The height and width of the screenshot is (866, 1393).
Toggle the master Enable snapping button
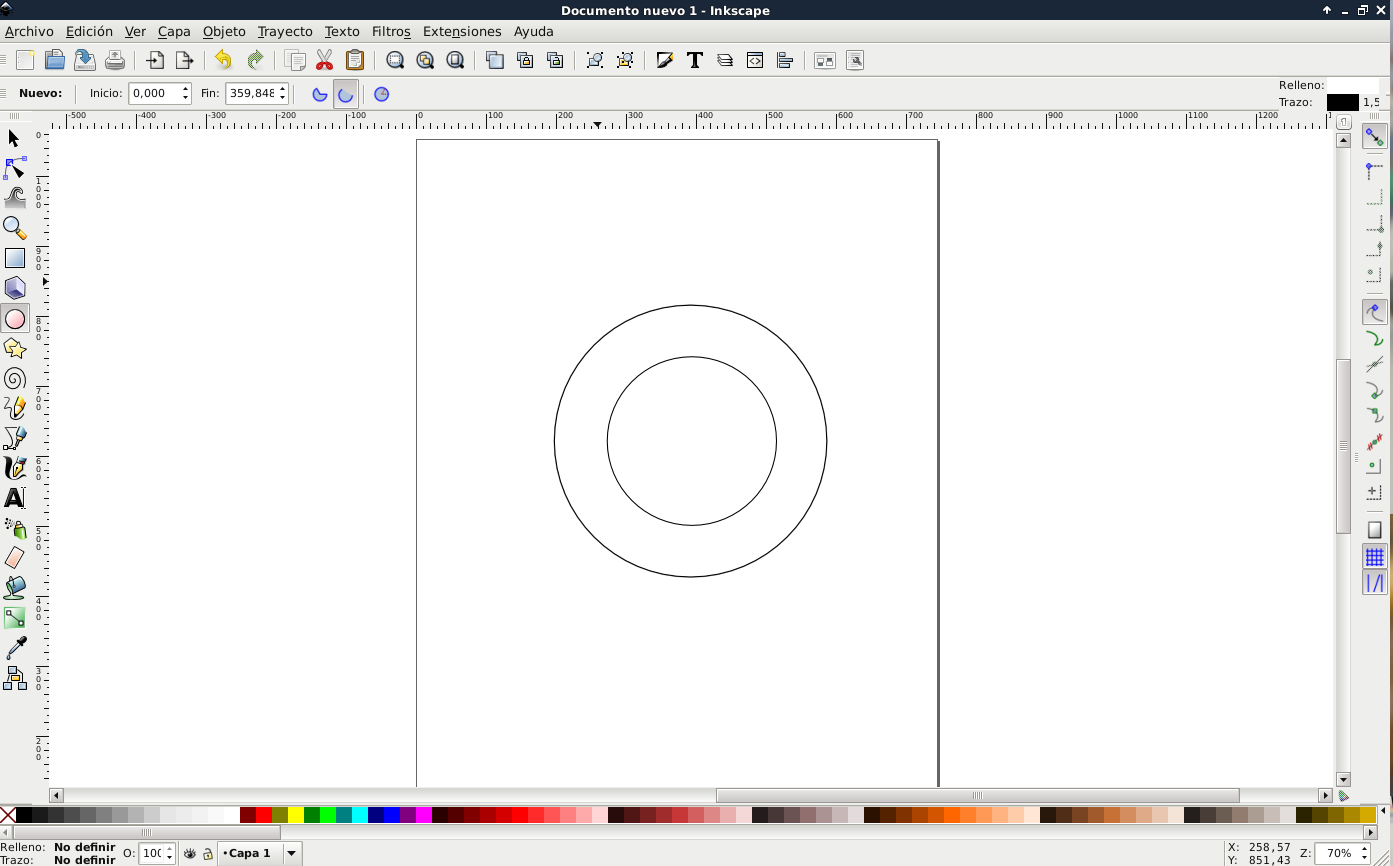point(1375,137)
